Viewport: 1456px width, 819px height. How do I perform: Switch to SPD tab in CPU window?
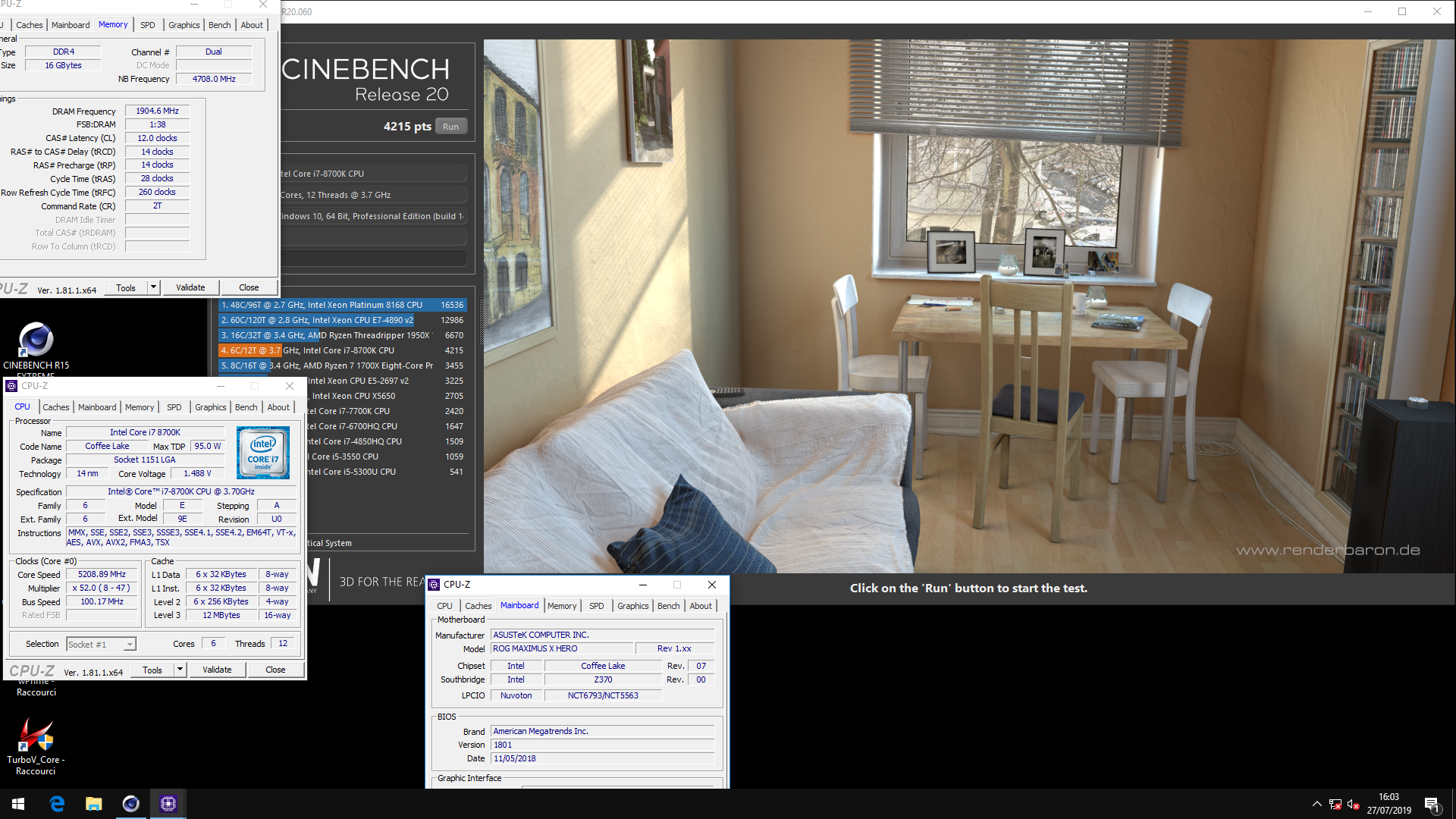[x=174, y=407]
